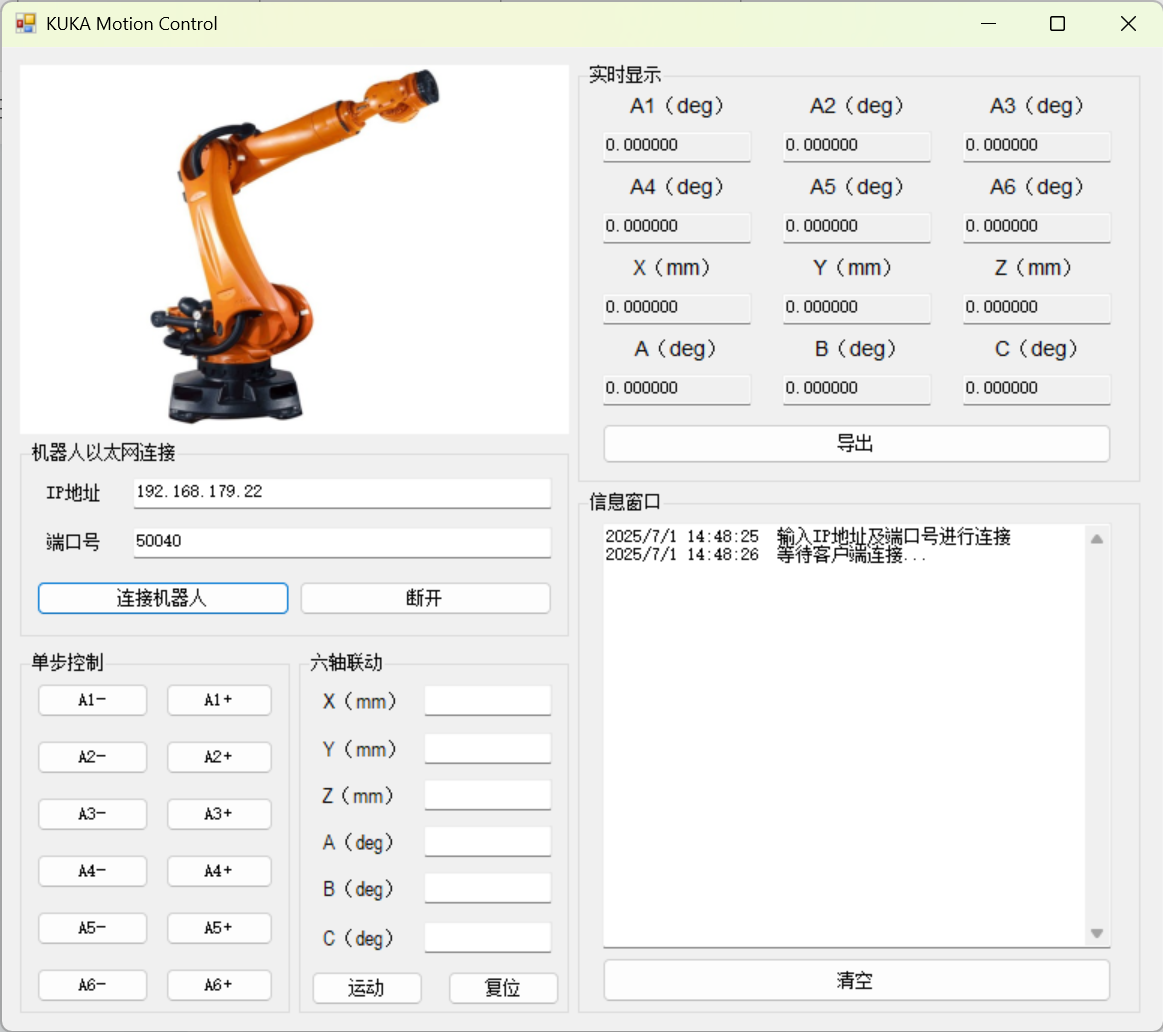Click the A1 (deg) realtime value field
1163x1032 pixels.
[x=676, y=146]
